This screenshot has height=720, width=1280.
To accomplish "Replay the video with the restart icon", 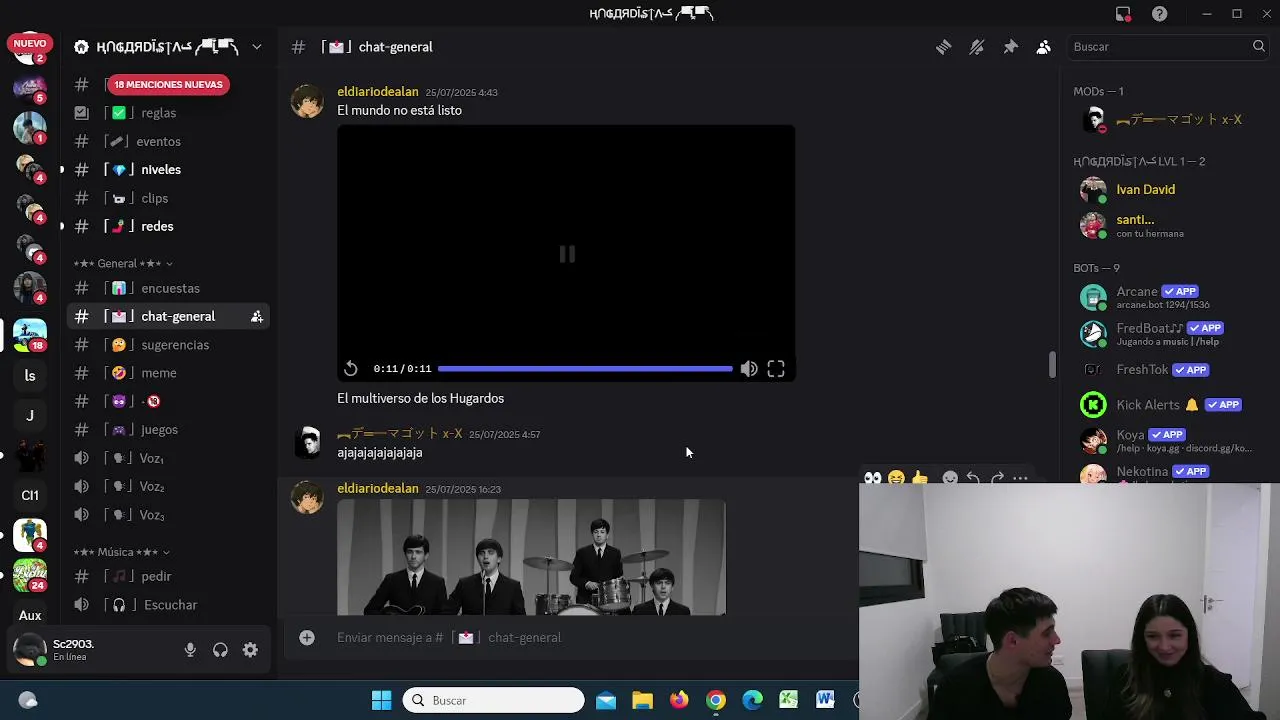I will pyautogui.click(x=351, y=369).
